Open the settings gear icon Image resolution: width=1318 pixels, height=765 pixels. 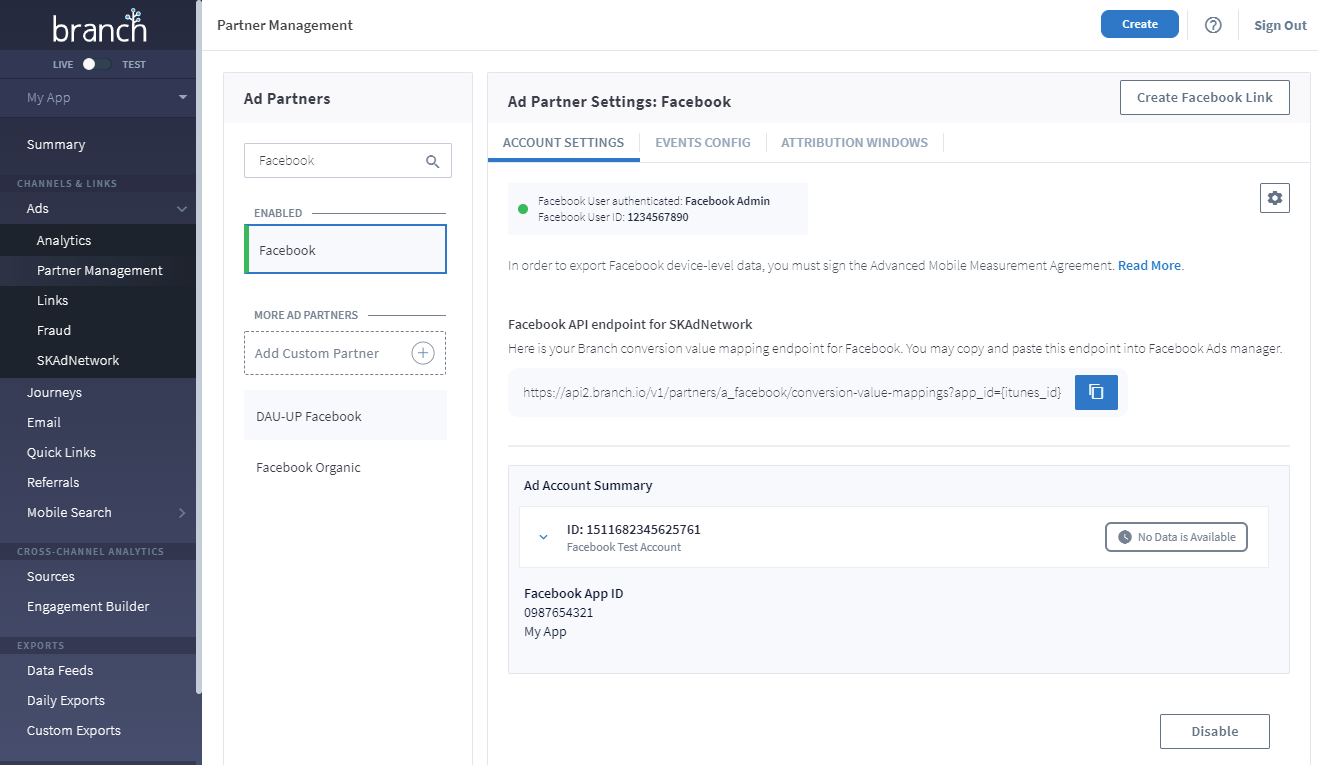(x=1275, y=198)
